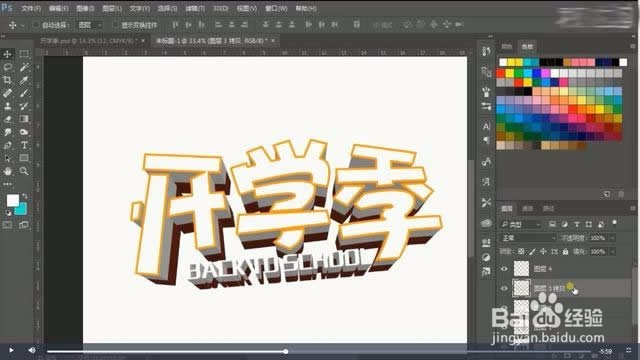Enable Show Transform Controls checkbox
Screen dimensions: 640x360
point(115,25)
